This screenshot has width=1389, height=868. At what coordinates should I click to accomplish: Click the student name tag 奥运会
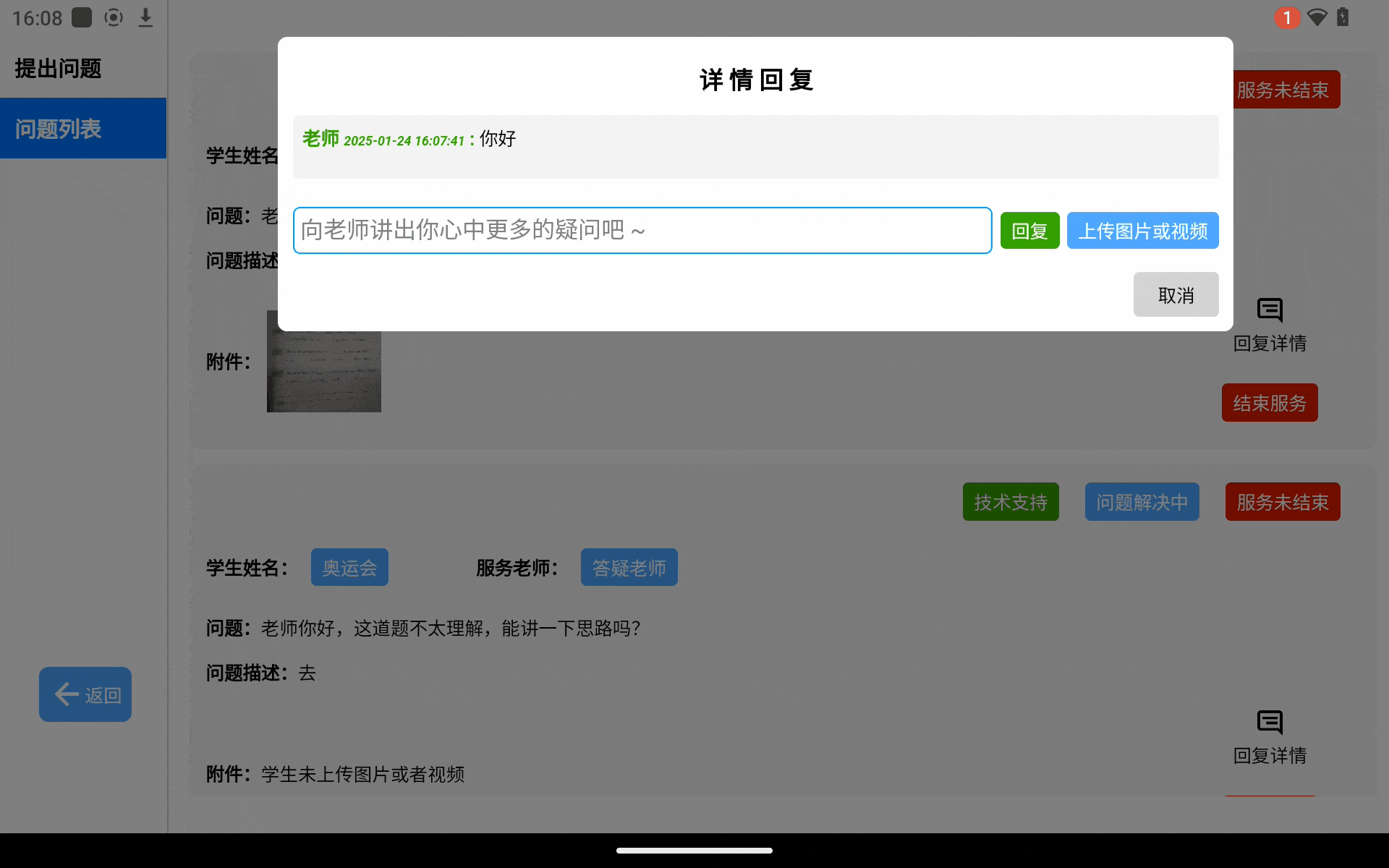(x=349, y=568)
